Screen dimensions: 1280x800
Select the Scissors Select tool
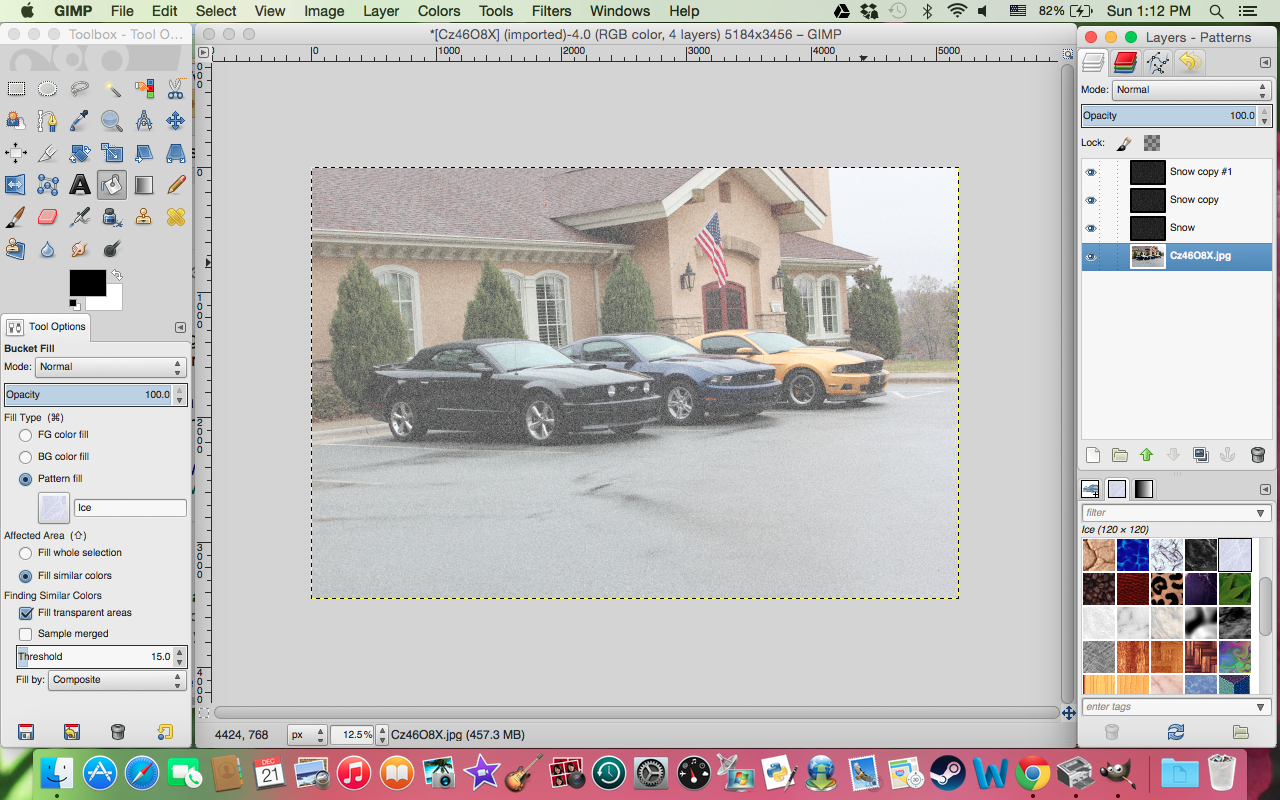coord(176,89)
